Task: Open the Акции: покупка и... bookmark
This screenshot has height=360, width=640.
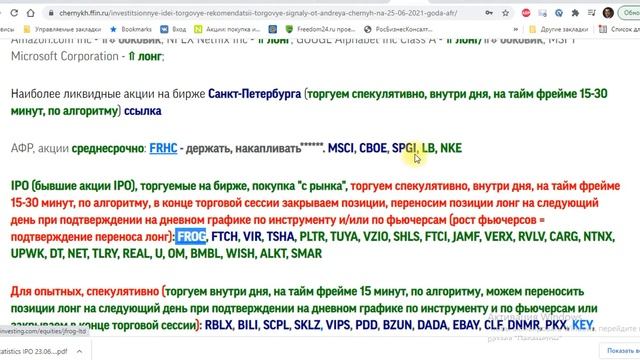Action: pos(227,29)
